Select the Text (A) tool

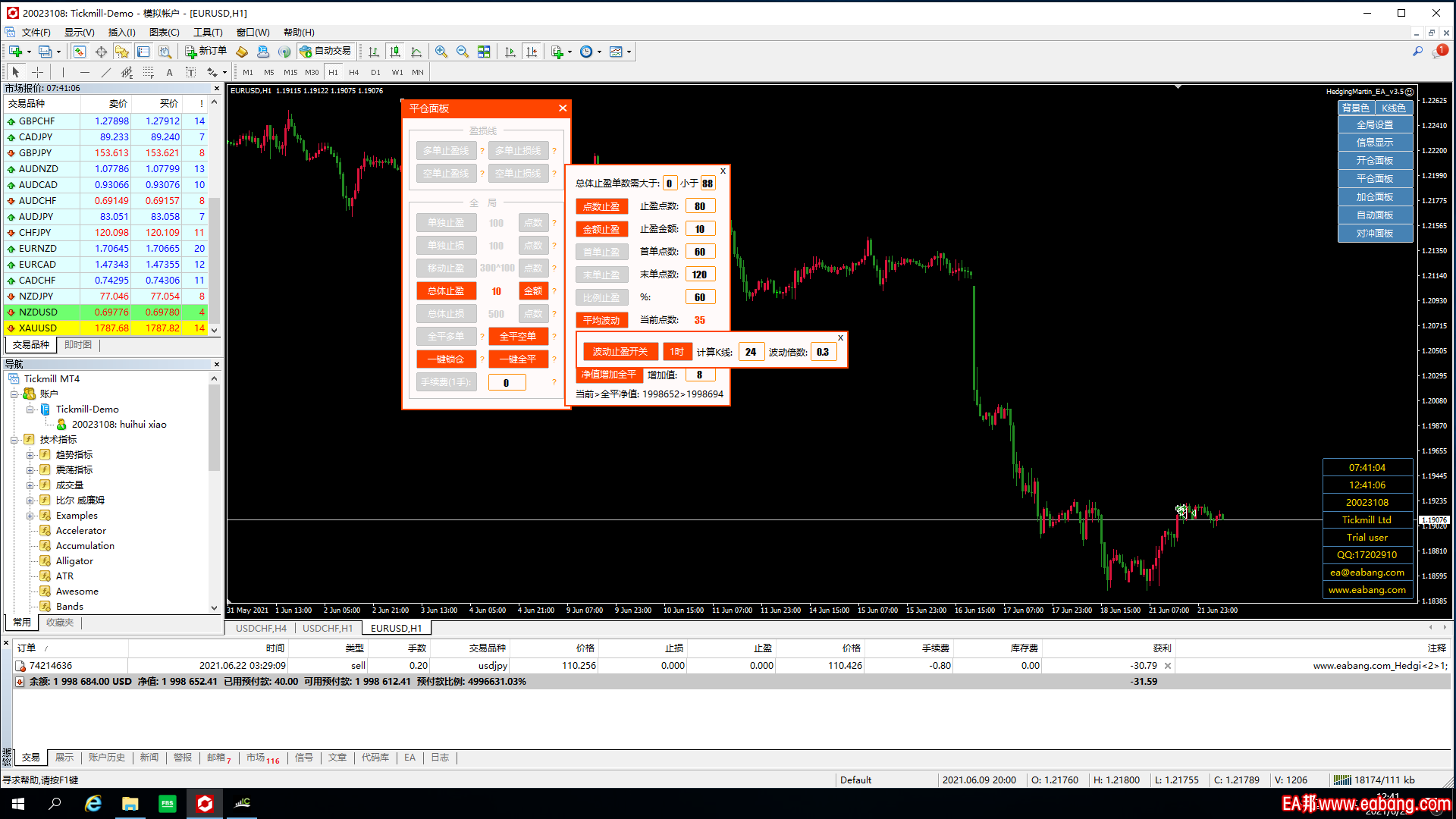coord(169,72)
